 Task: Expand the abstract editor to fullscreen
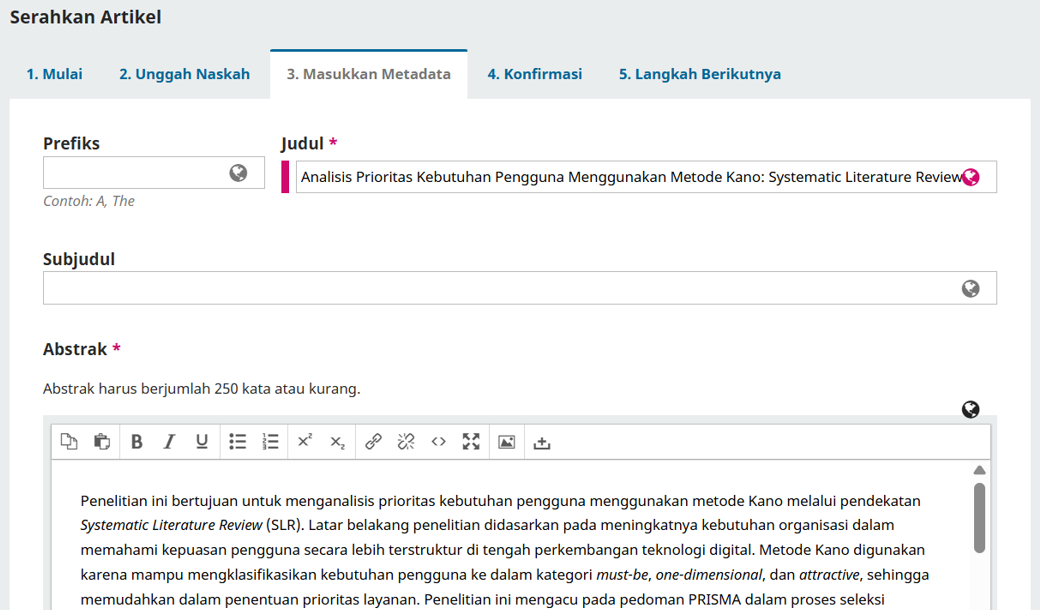click(471, 441)
